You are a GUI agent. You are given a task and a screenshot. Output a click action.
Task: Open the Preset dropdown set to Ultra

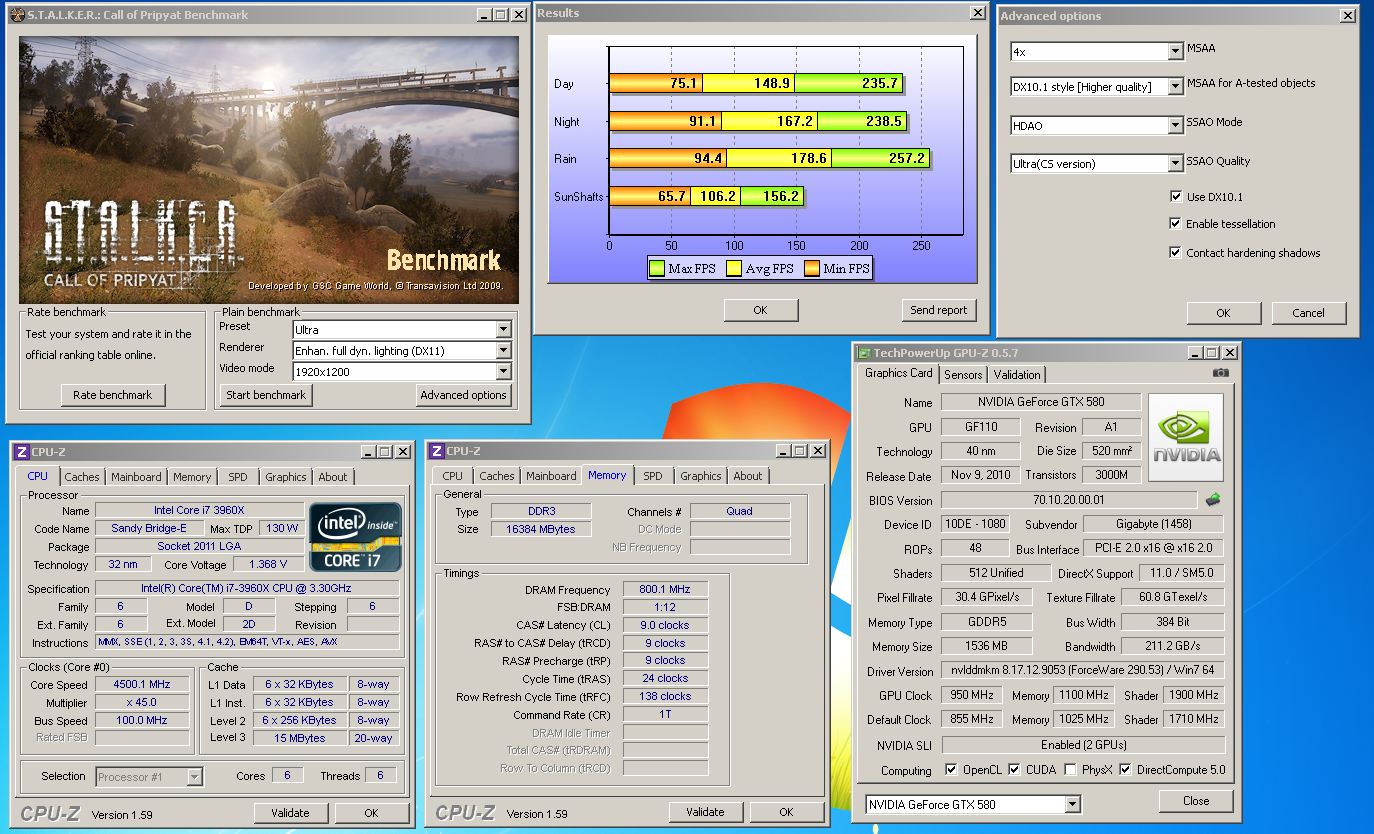pos(503,329)
